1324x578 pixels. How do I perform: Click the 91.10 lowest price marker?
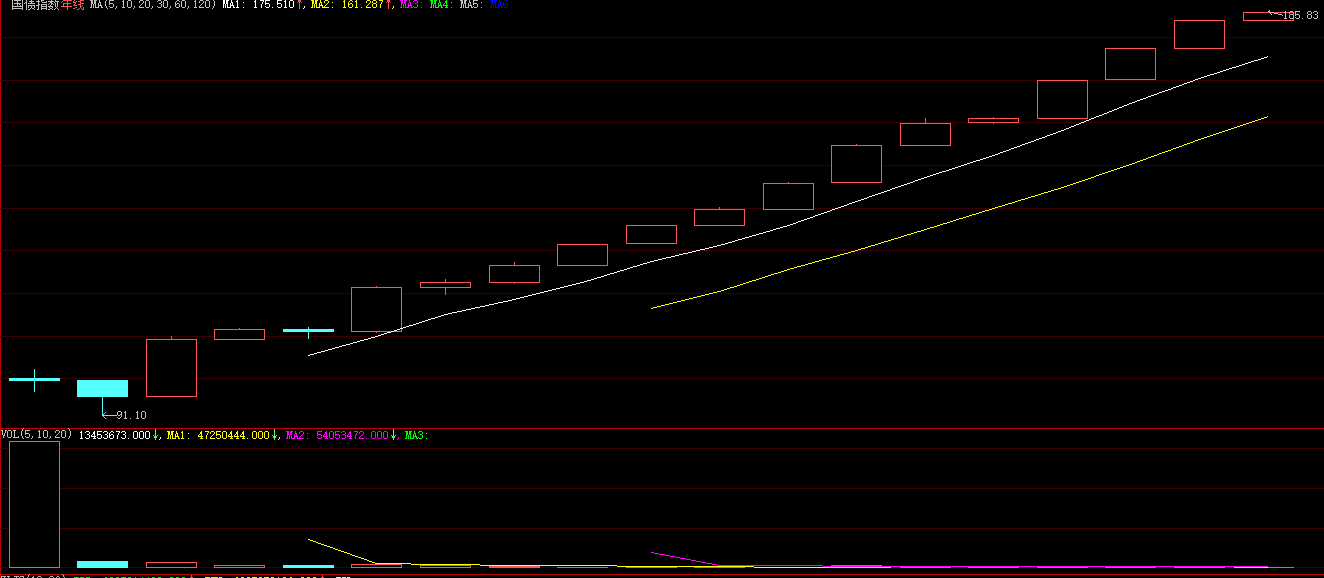click(x=131, y=415)
